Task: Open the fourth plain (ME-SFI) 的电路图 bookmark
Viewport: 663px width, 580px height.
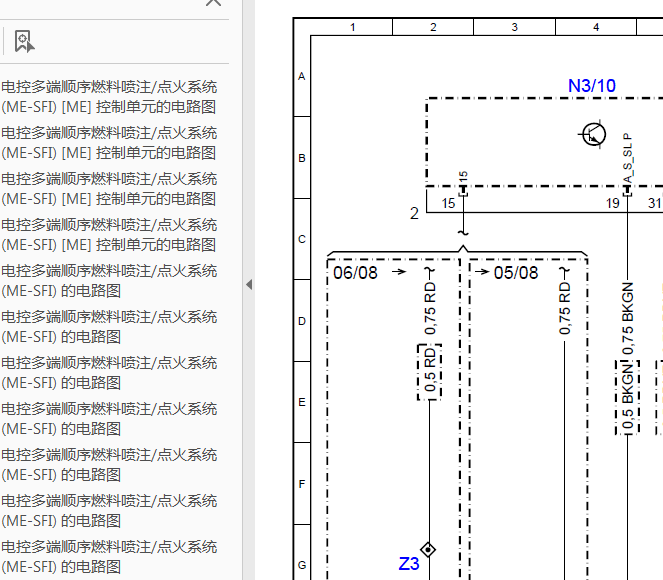Action: click(x=109, y=419)
